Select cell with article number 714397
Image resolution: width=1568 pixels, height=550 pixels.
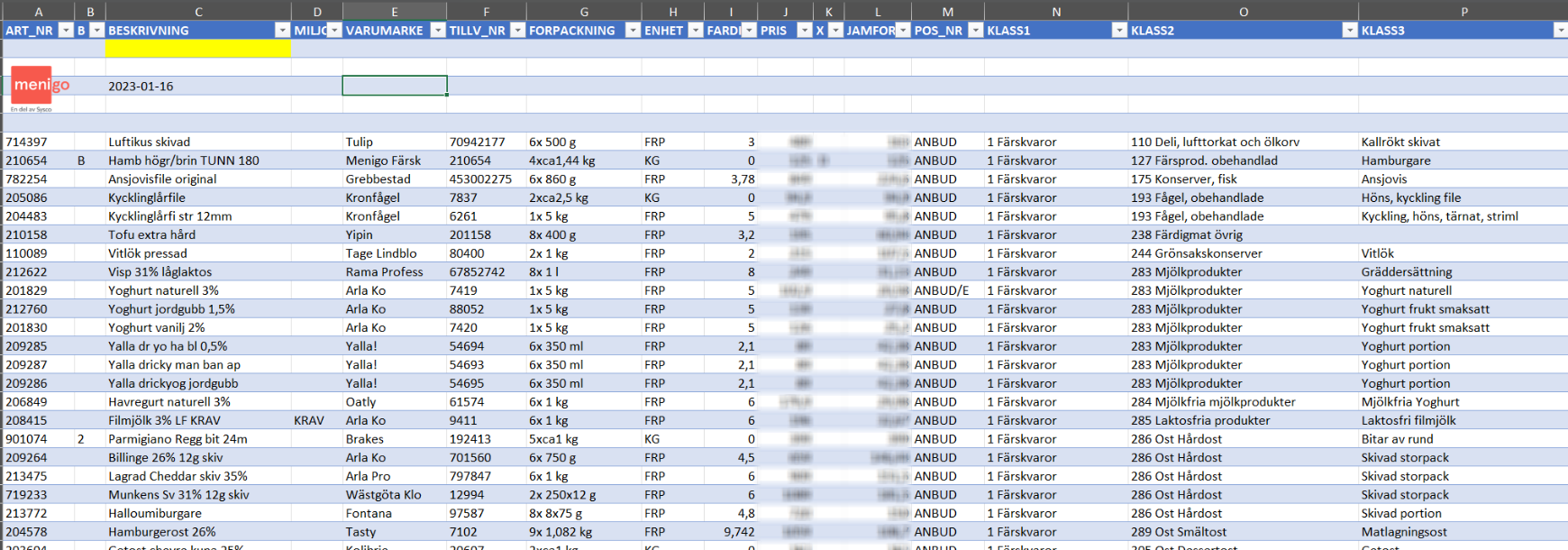tap(38, 142)
